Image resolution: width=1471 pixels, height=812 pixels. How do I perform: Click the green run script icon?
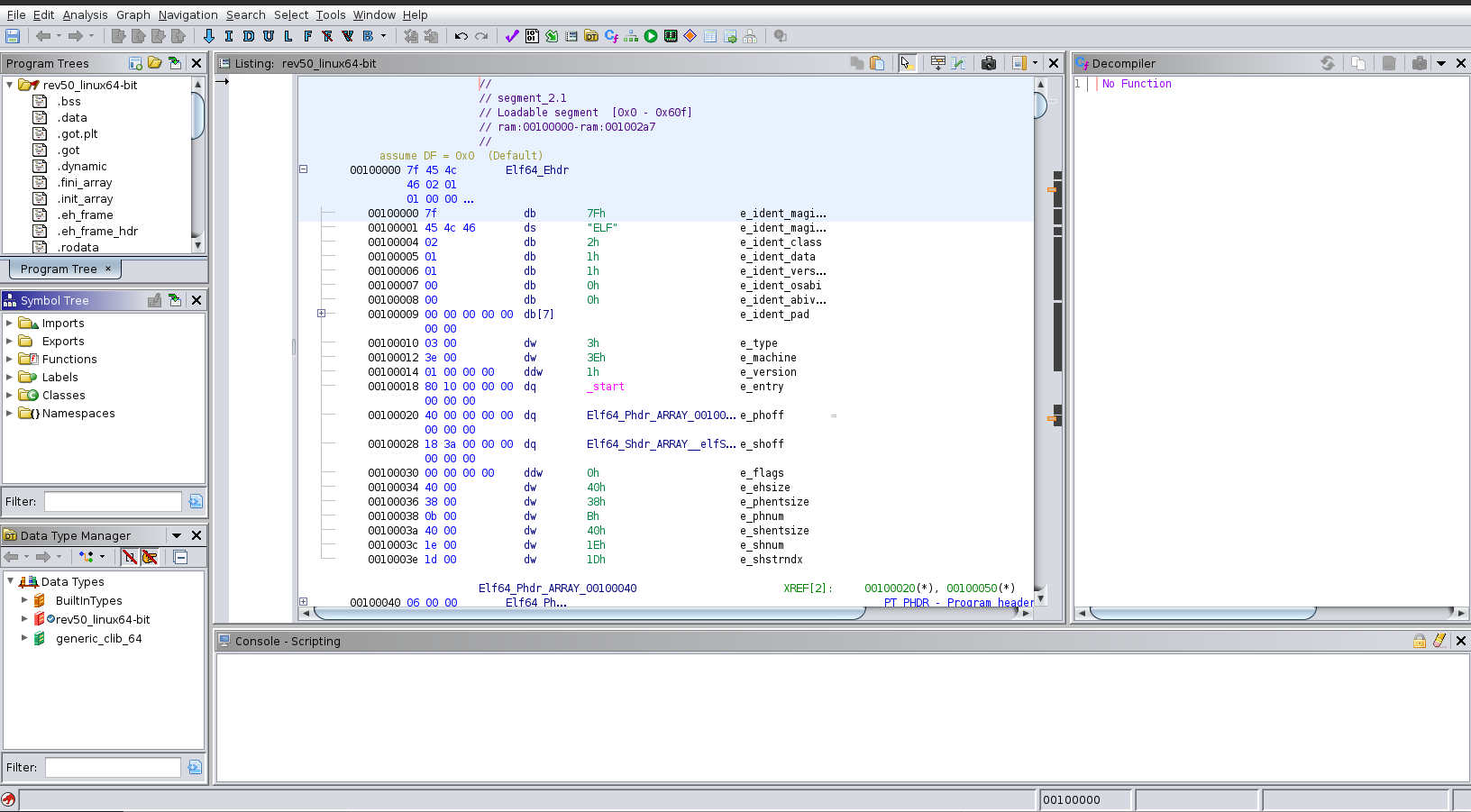point(651,36)
